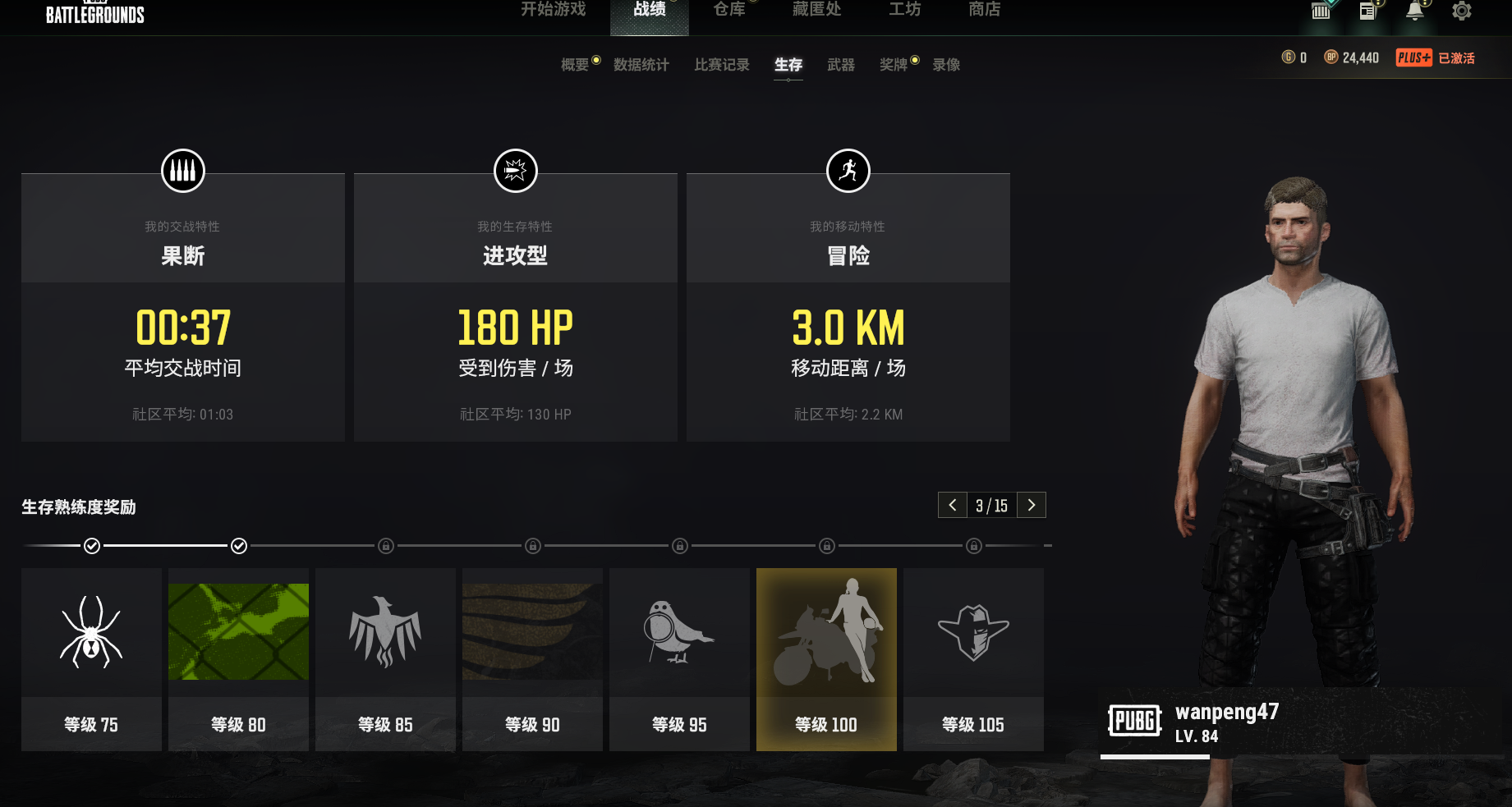Click the bullets combat trait icon

(183, 171)
